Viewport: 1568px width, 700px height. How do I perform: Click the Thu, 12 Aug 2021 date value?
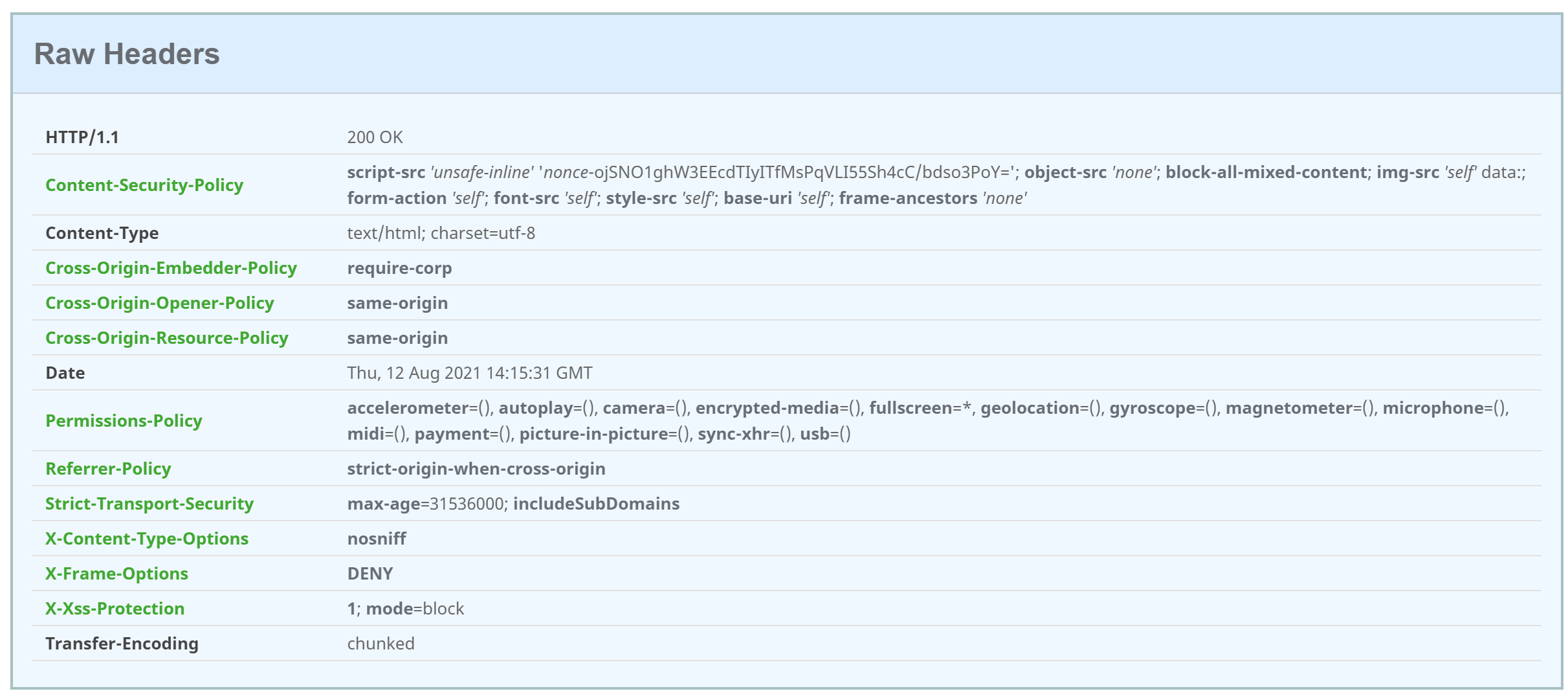(469, 373)
